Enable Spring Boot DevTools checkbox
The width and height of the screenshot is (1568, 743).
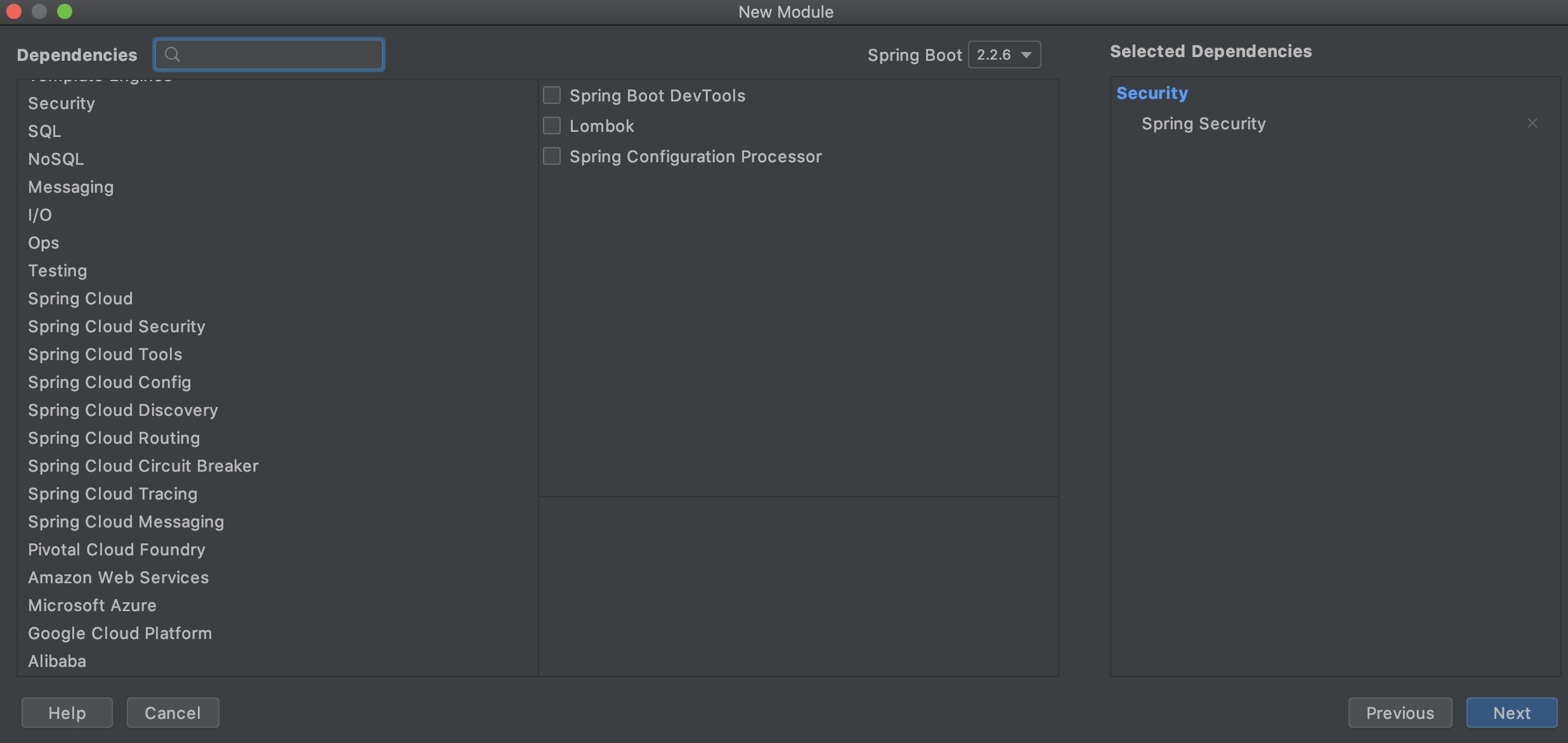(x=552, y=96)
